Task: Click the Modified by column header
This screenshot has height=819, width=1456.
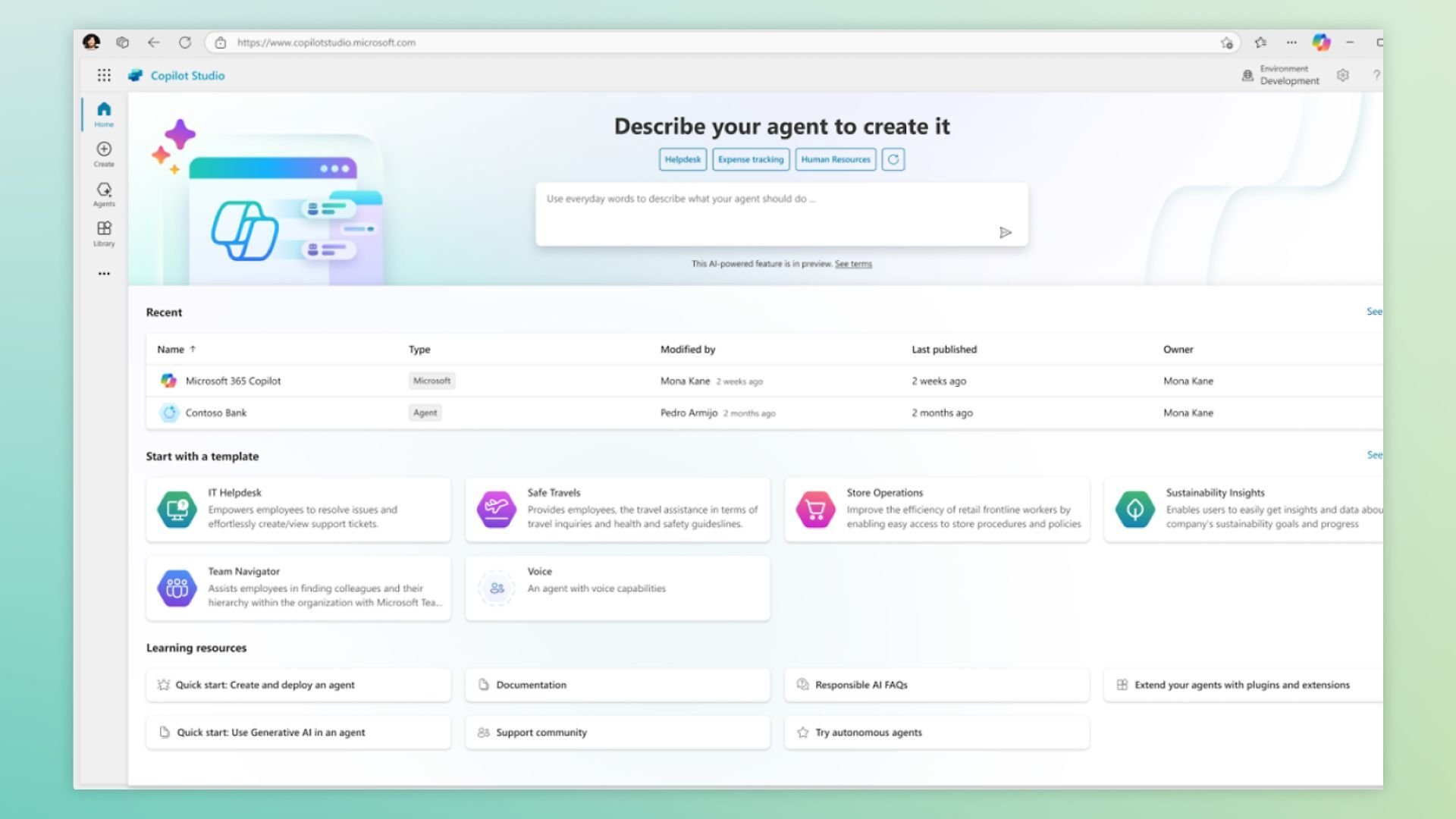Action: (x=688, y=350)
